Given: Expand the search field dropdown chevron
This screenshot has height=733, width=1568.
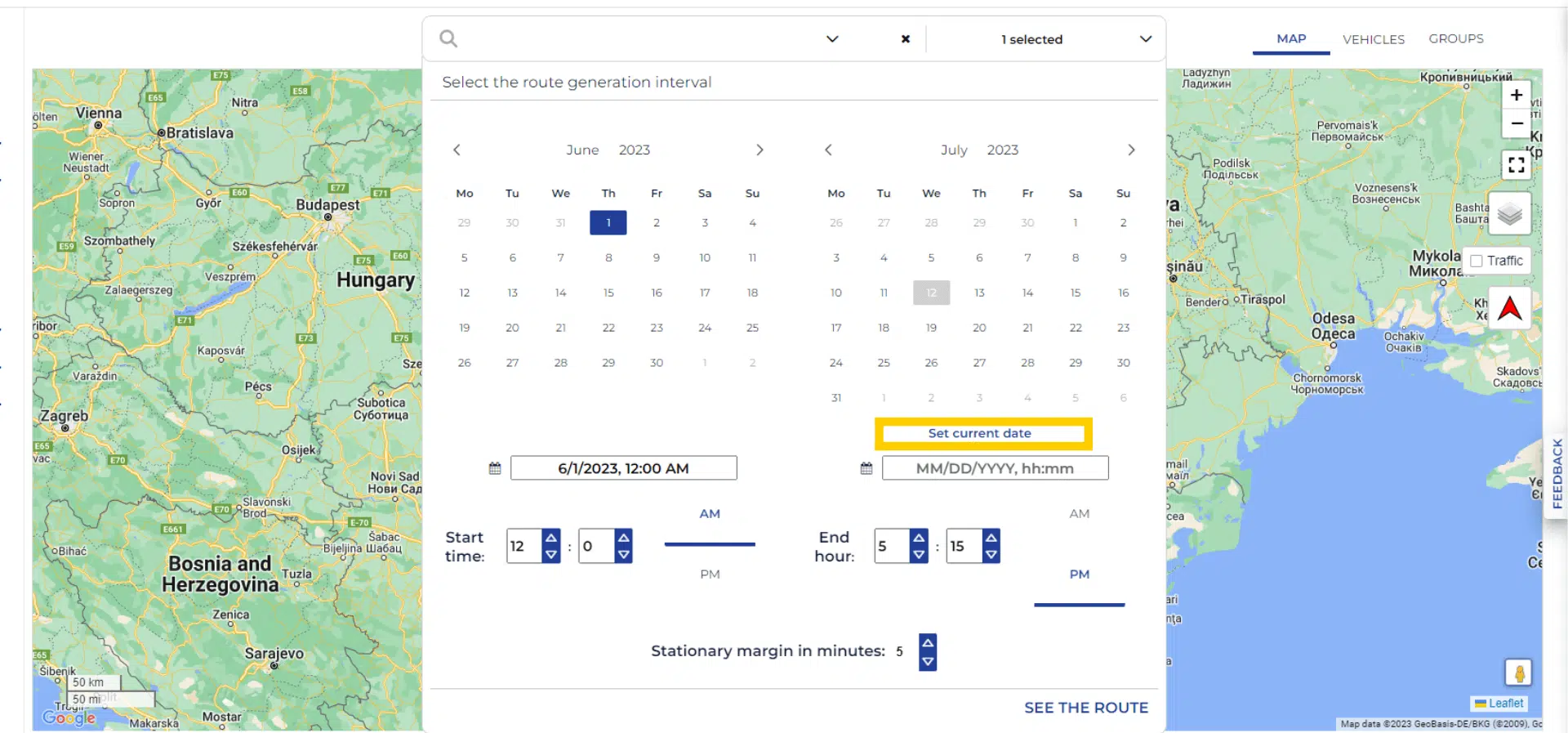Looking at the screenshot, I should point(832,38).
